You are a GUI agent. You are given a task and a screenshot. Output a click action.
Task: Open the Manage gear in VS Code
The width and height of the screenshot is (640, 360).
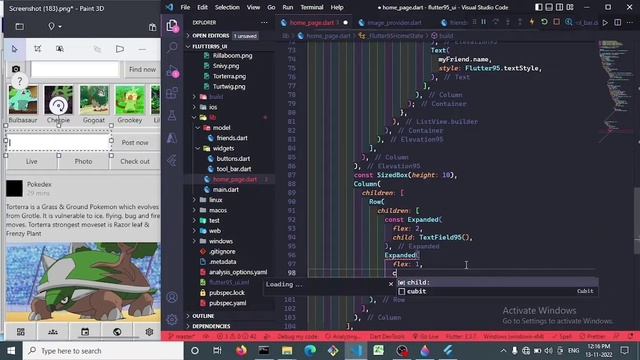pyautogui.click(x=172, y=319)
